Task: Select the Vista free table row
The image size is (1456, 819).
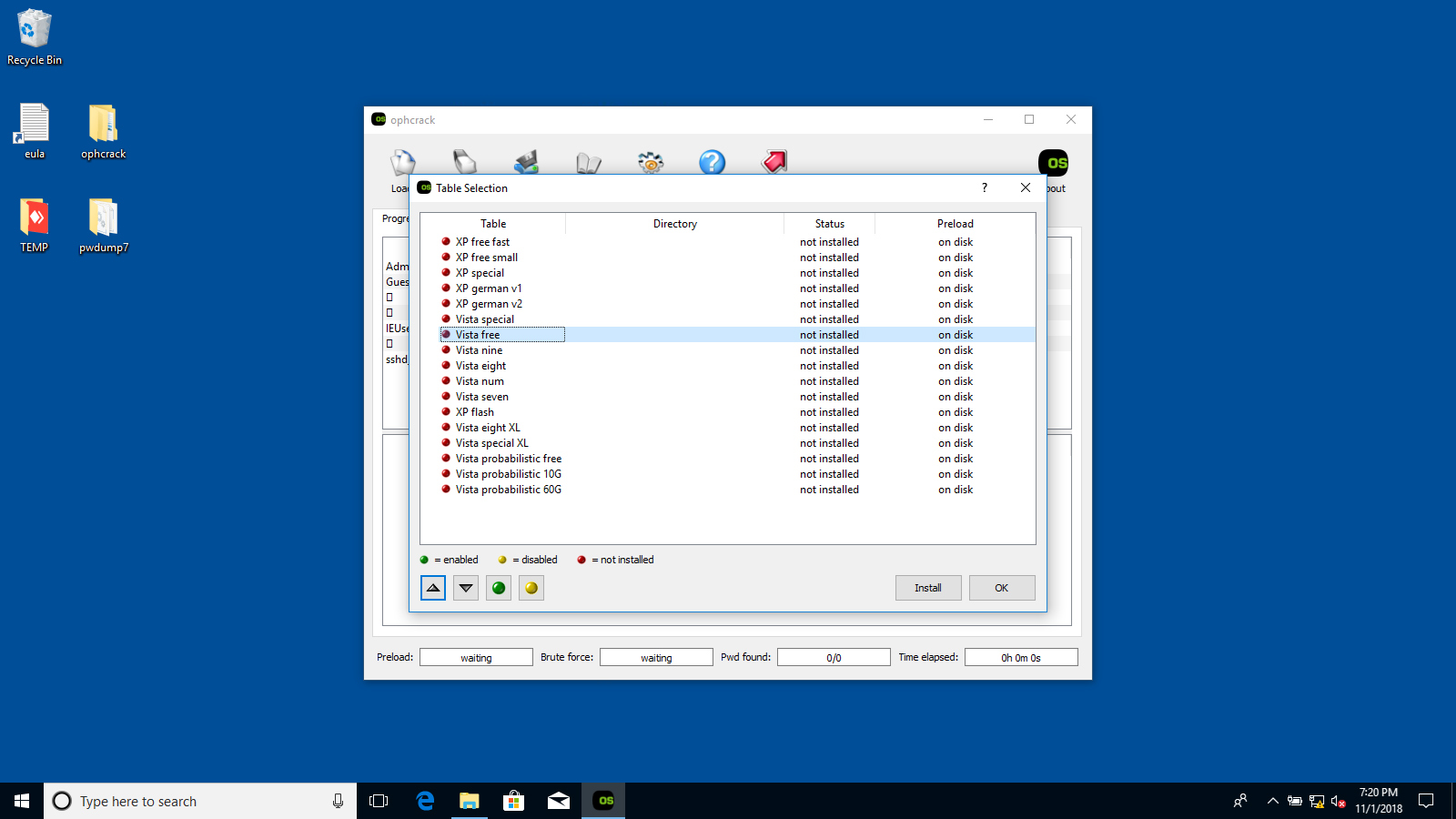Action: click(x=728, y=335)
